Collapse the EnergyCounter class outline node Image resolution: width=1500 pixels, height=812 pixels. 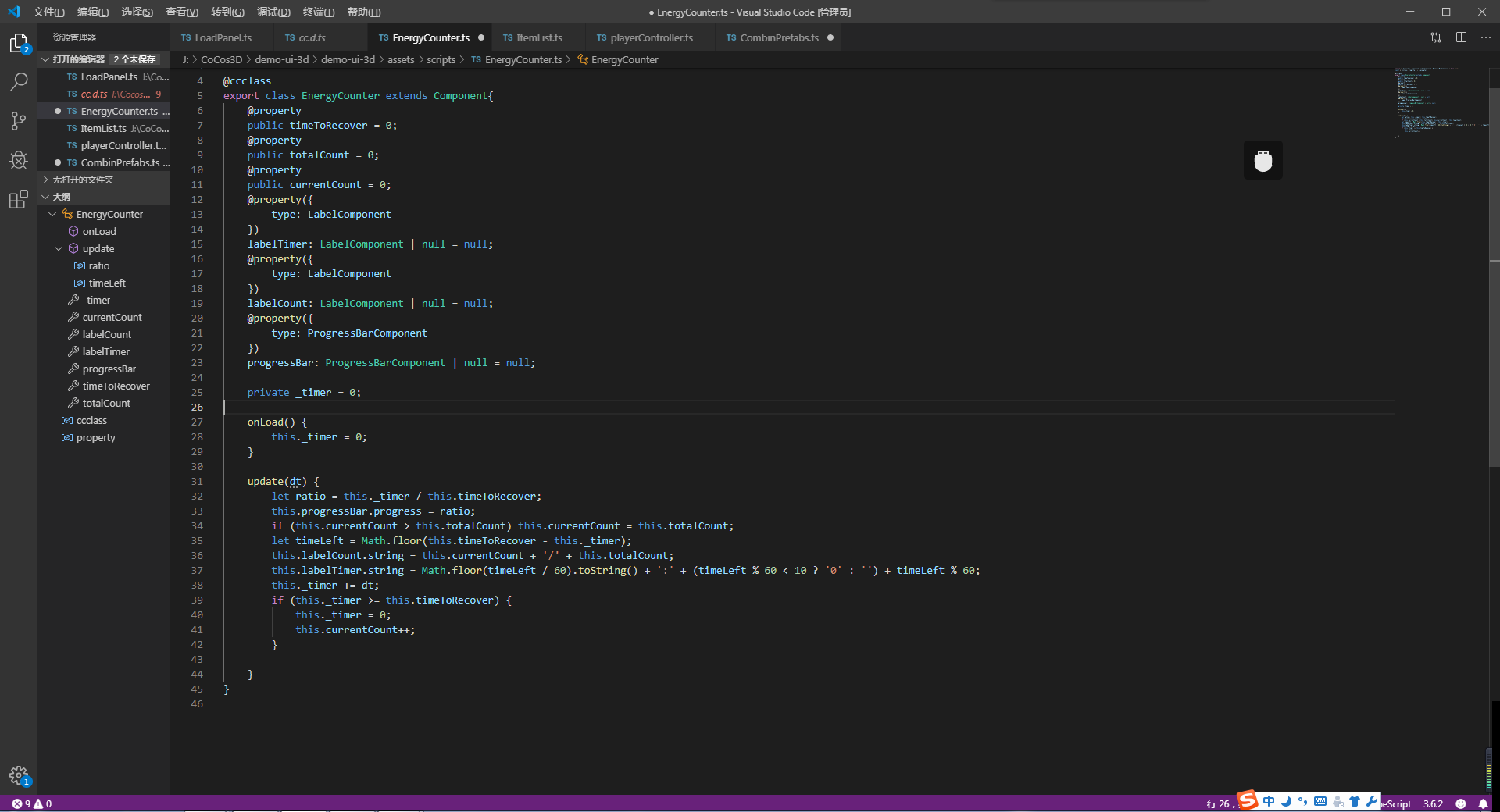(x=52, y=215)
